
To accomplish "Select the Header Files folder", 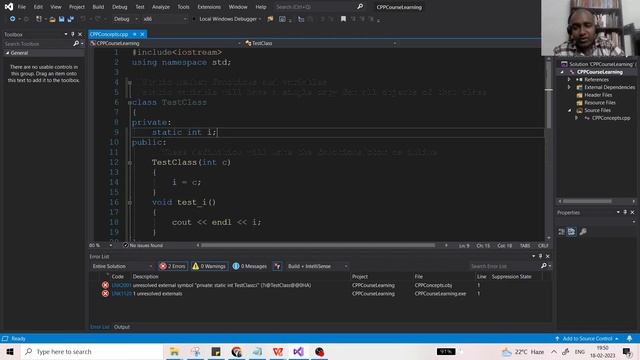I will 598,95.
